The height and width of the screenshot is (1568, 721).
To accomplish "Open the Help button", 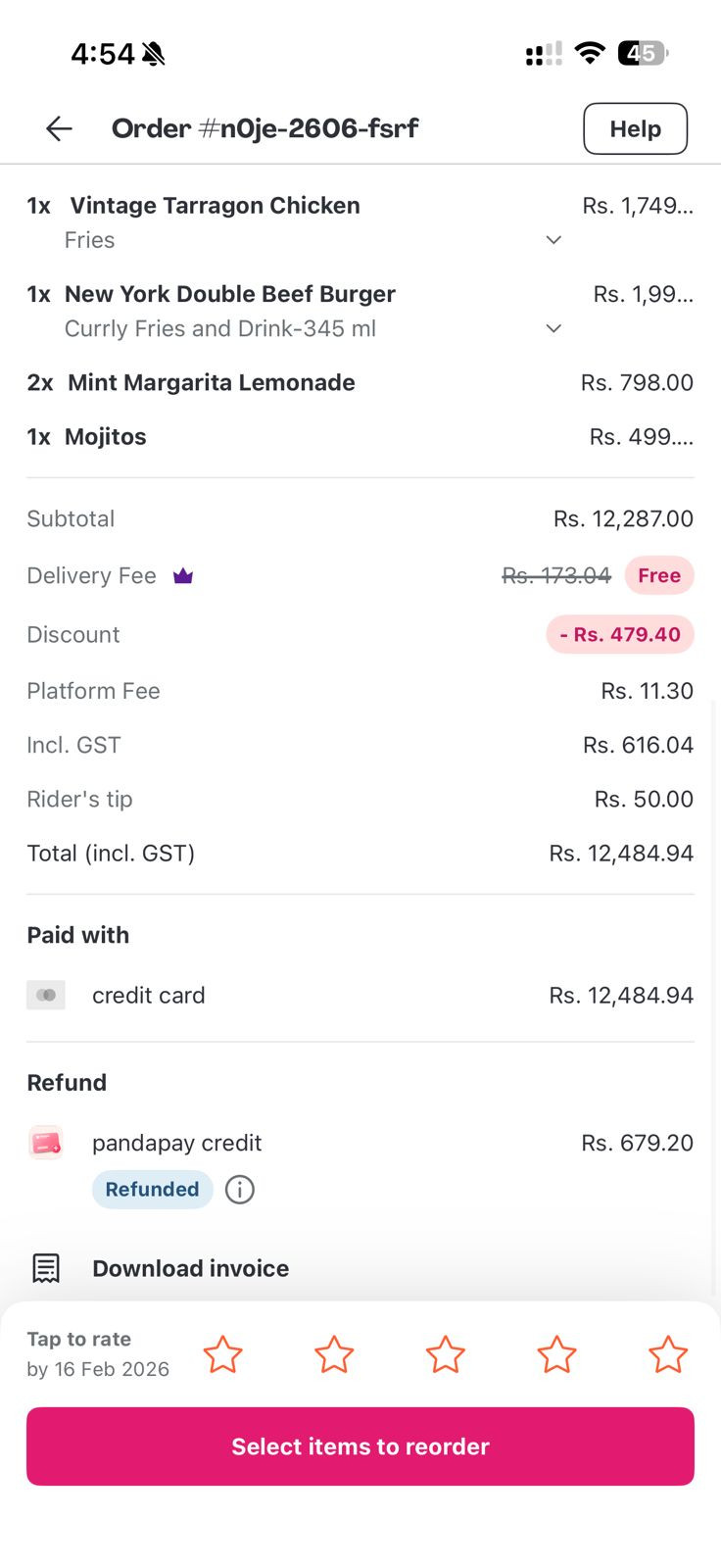I will [x=635, y=128].
